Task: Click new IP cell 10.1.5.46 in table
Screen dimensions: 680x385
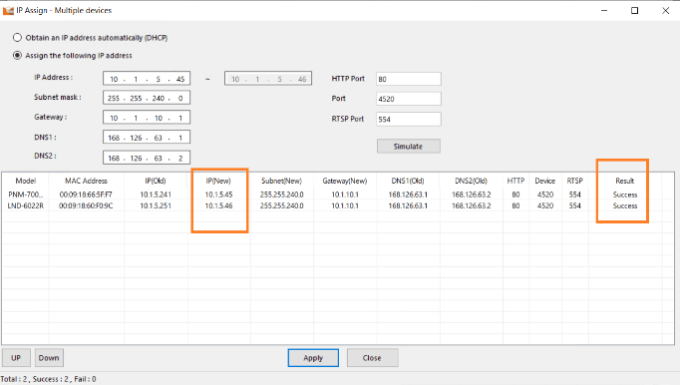Action: (x=219, y=206)
